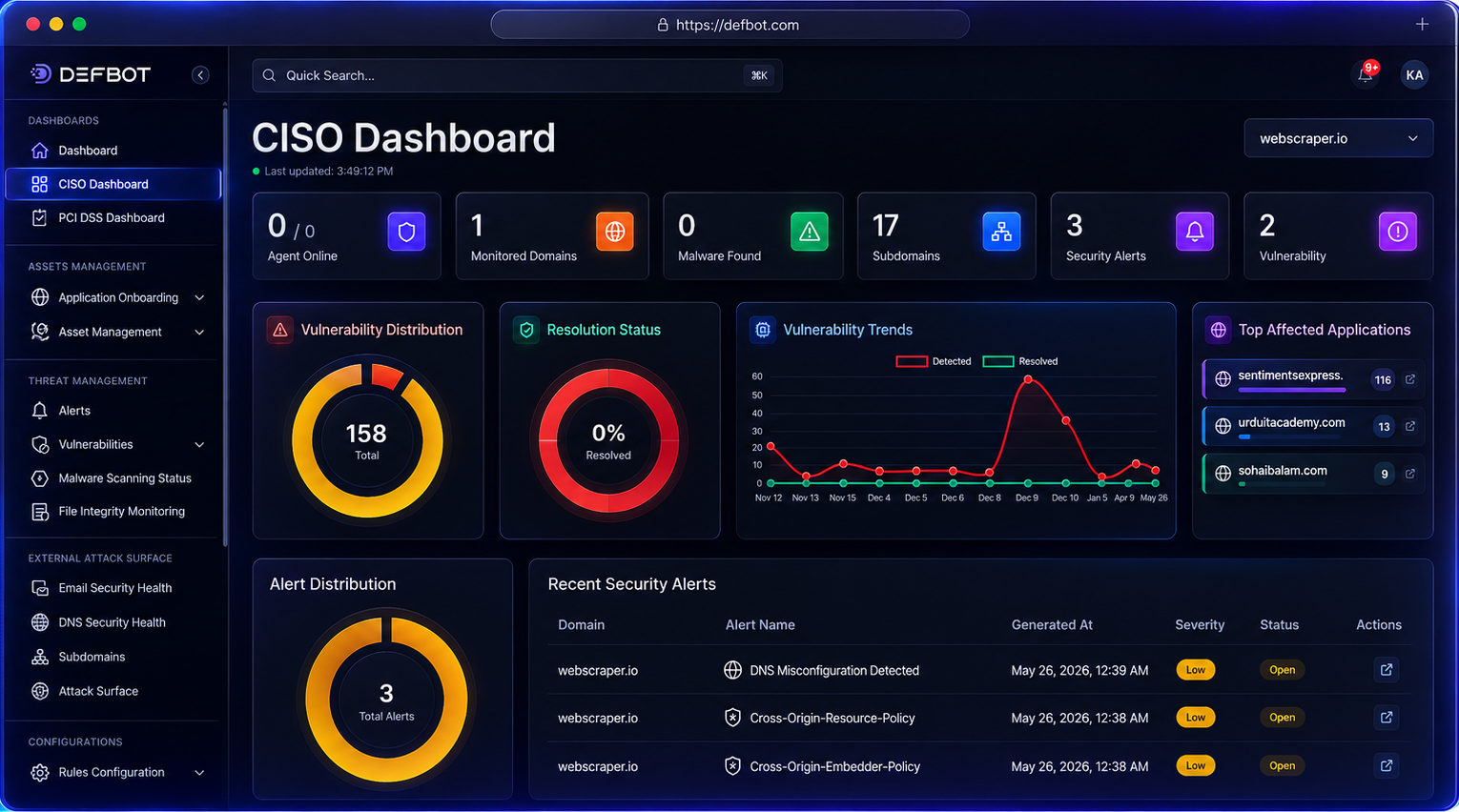Click the Vulnerability Trends chip icon
1459x812 pixels.
[x=763, y=330]
